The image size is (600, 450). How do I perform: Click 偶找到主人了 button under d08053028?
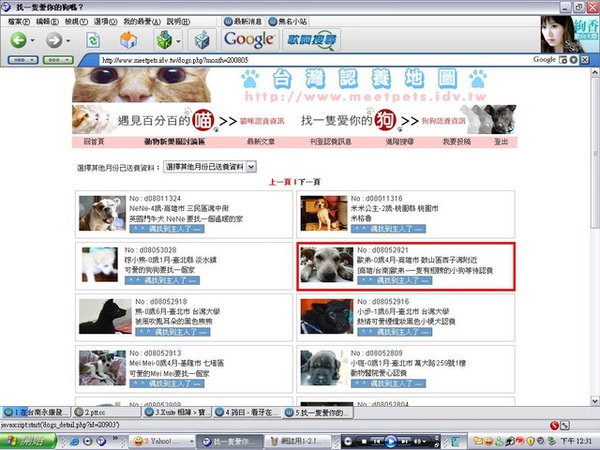point(162,280)
